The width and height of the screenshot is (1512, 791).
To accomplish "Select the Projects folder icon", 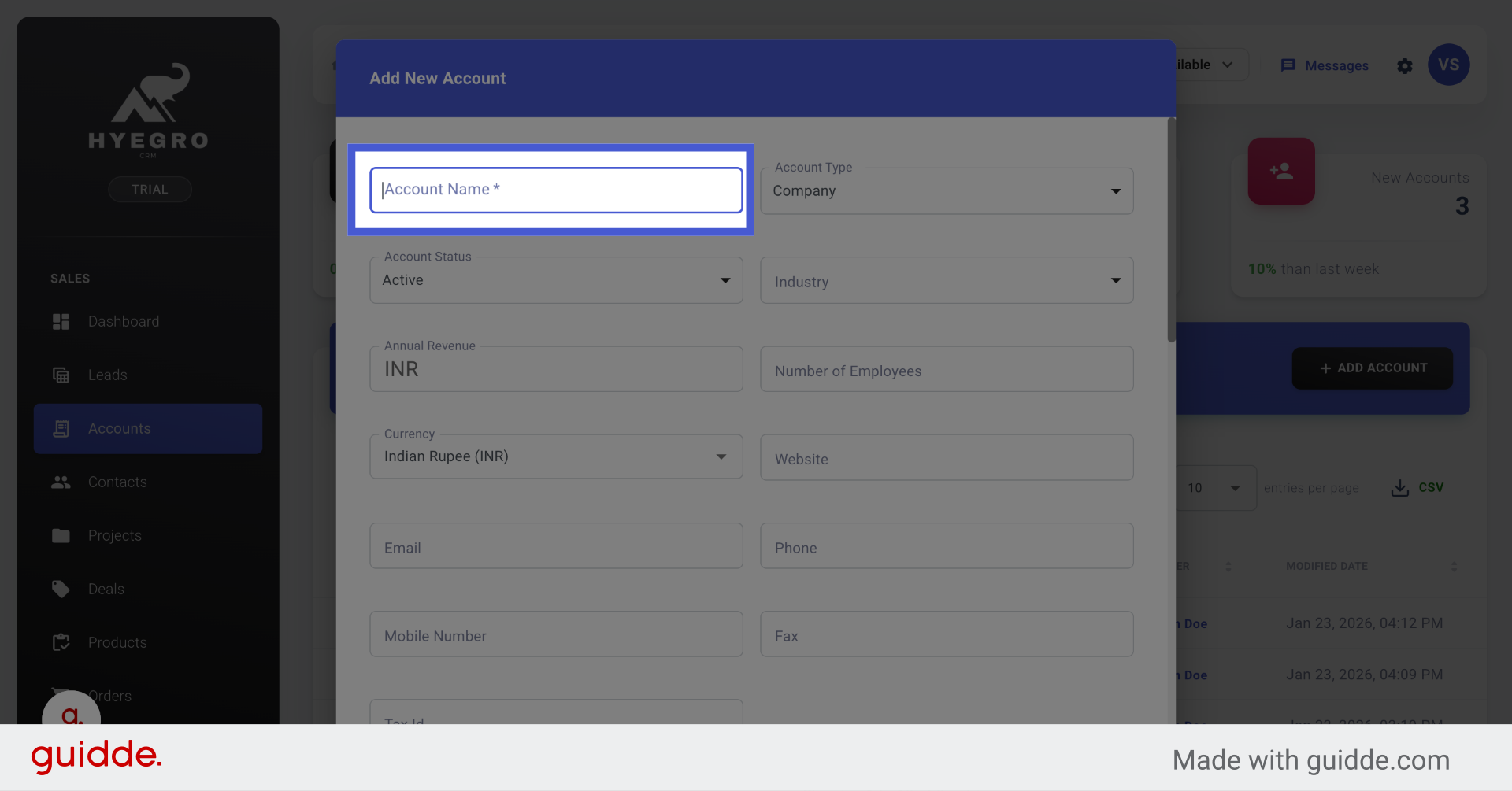I will pos(61,535).
